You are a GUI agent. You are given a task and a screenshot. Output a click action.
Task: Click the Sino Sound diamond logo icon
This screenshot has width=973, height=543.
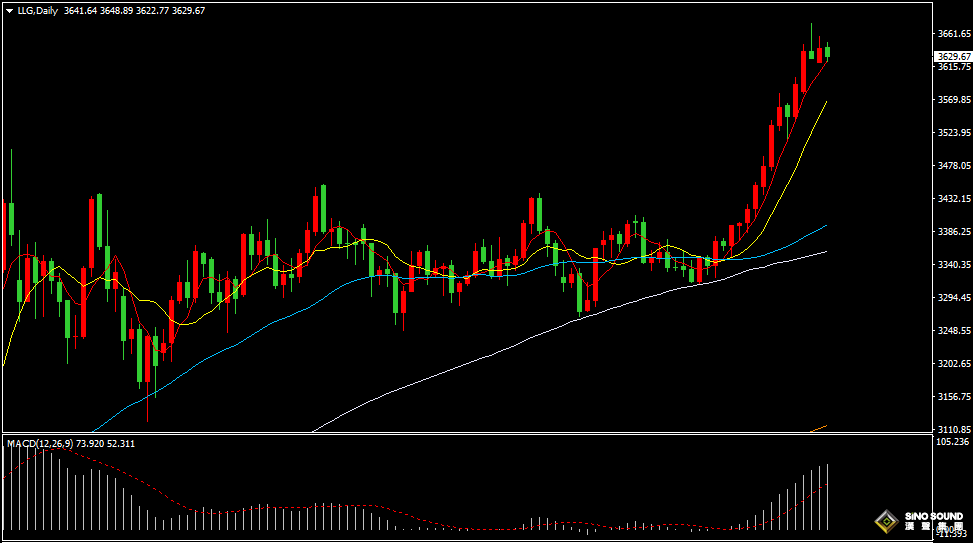886,521
